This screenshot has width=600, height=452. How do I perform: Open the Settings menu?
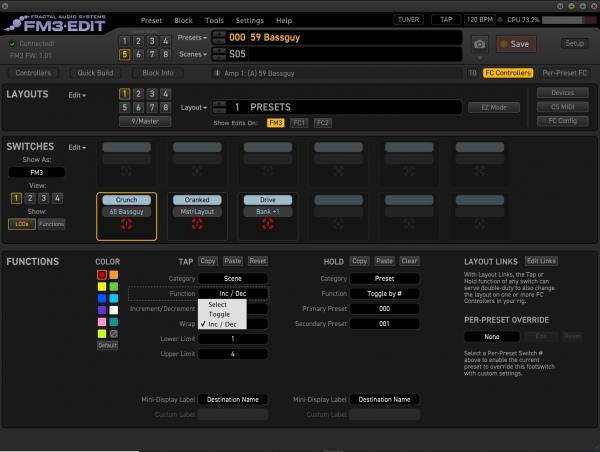(249, 21)
